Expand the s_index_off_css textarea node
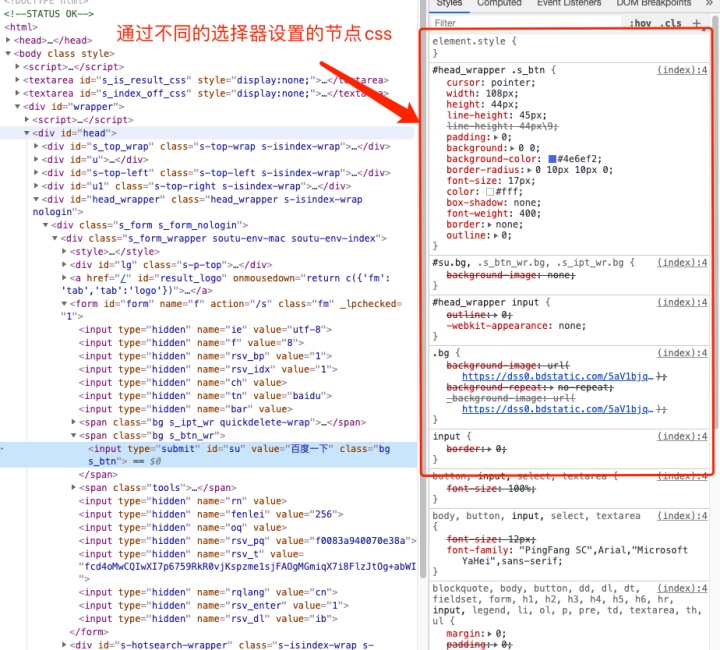This screenshot has width=720, height=650. click(17, 93)
